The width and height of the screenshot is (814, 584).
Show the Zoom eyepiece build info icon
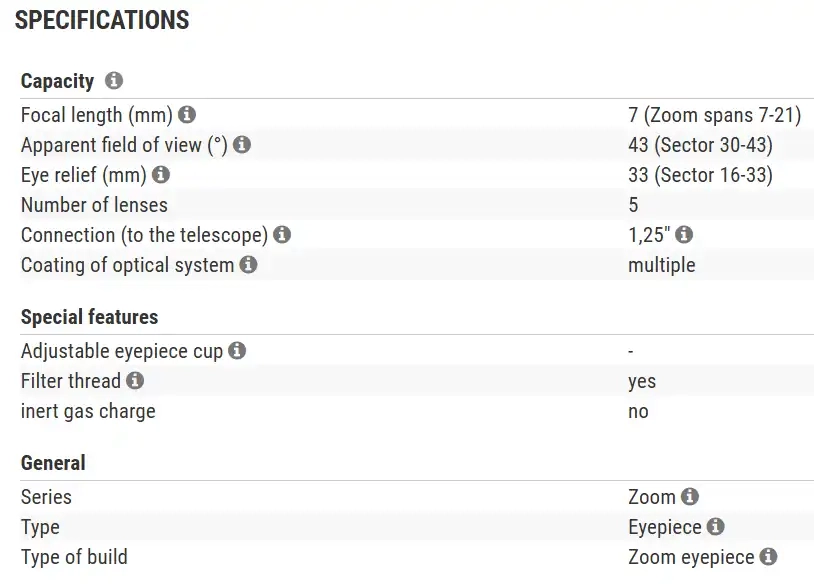[x=768, y=557]
